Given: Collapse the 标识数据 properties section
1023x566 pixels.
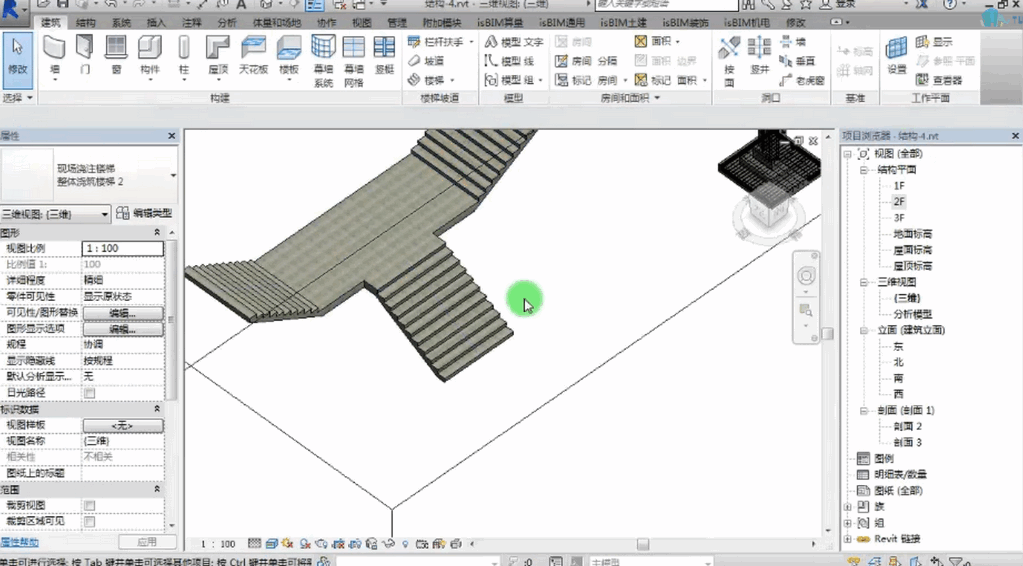Looking at the screenshot, I should [157, 409].
